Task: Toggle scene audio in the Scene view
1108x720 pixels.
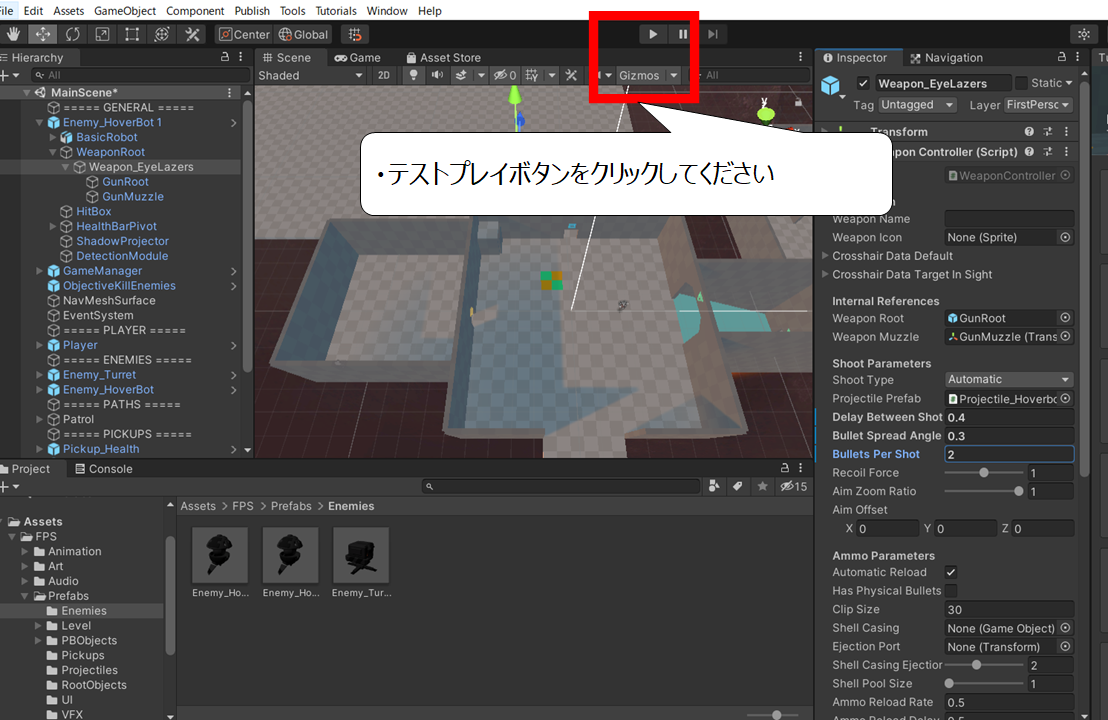Action: point(437,75)
